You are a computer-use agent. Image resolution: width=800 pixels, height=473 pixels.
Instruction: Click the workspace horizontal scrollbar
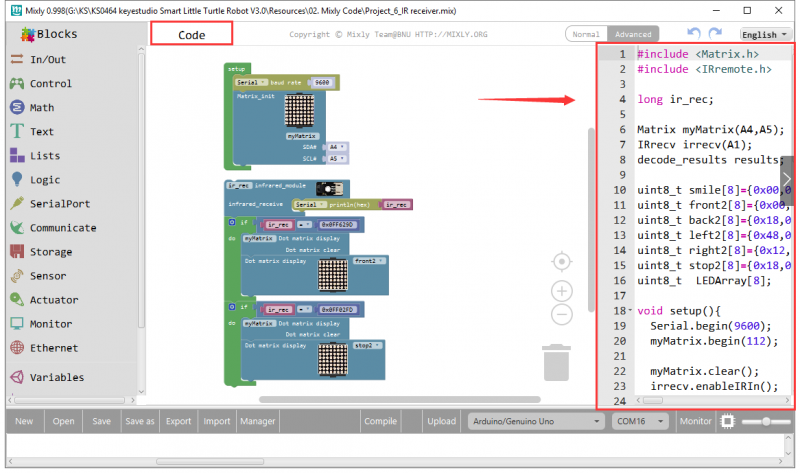[399, 399]
